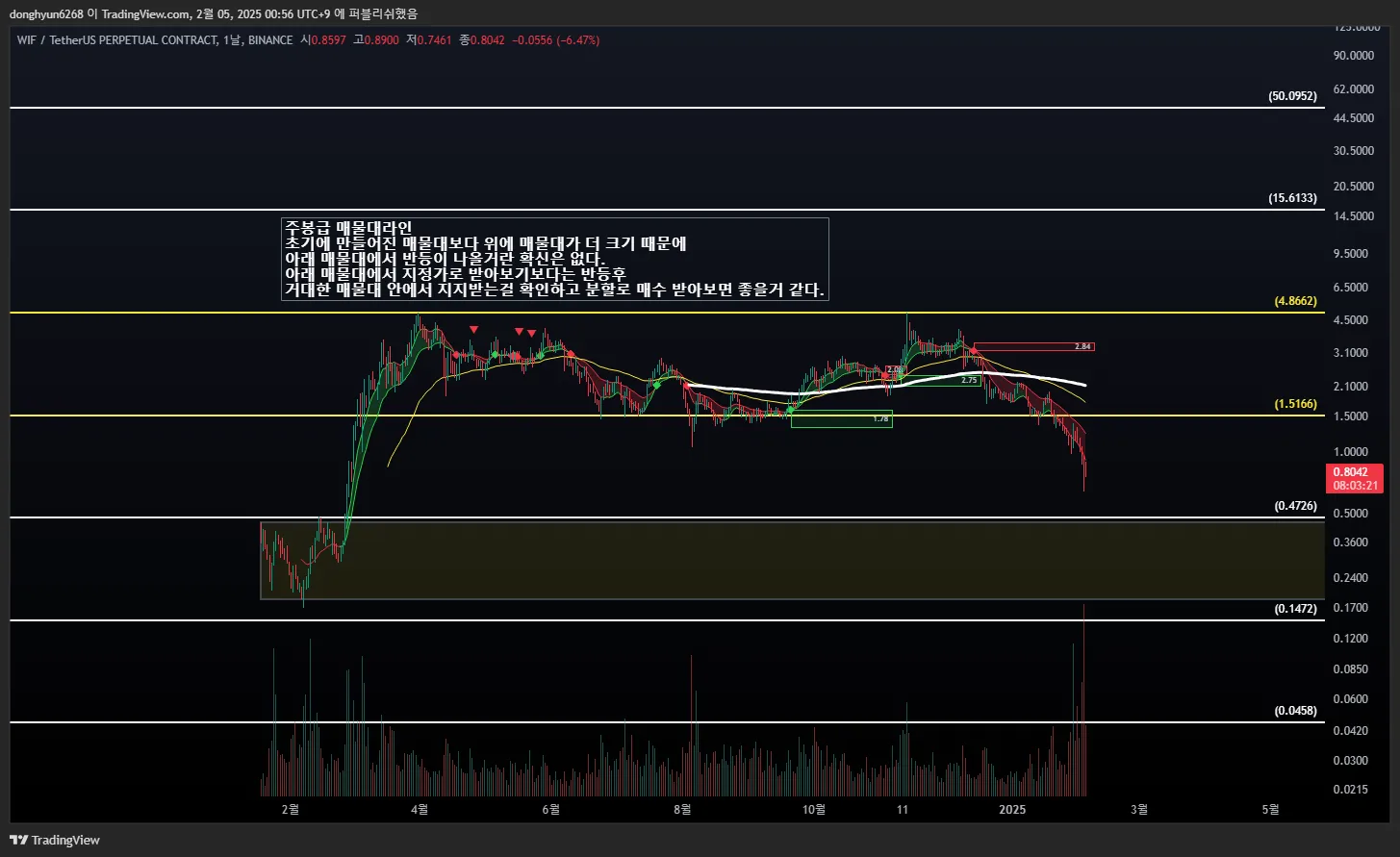Click the 3.1000 price axis label
1400x857 pixels.
1353,353
